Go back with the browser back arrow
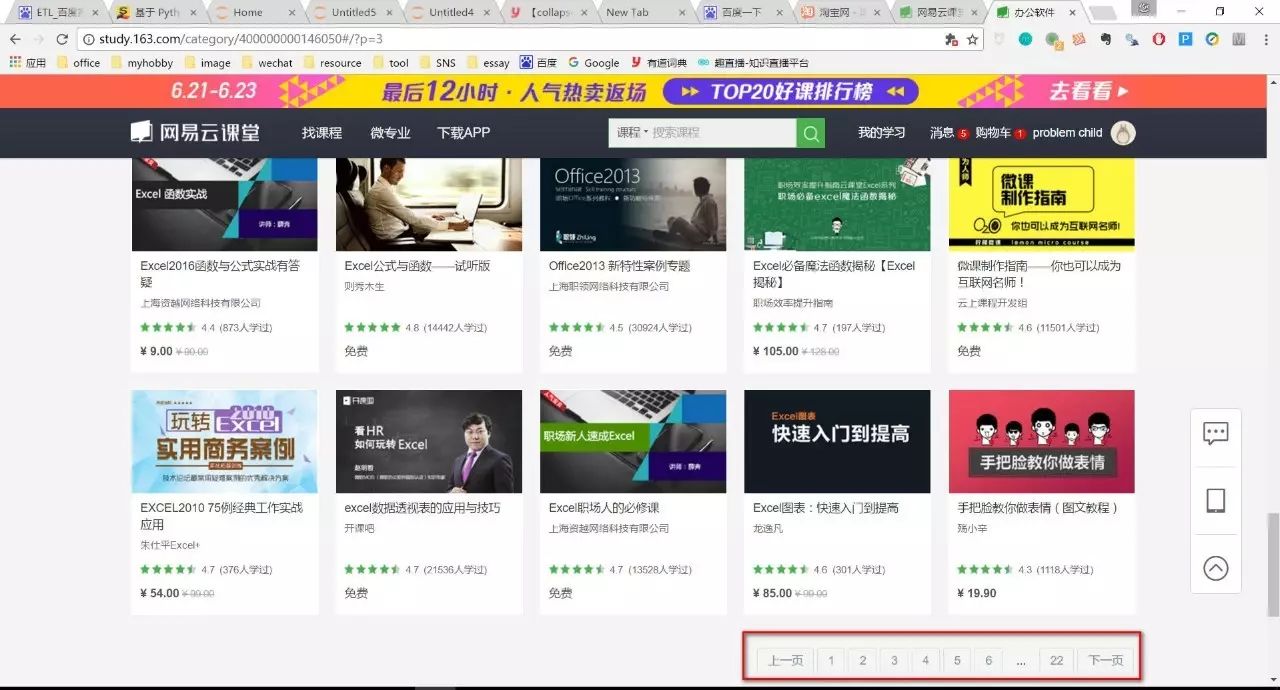1280x690 pixels. point(15,40)
